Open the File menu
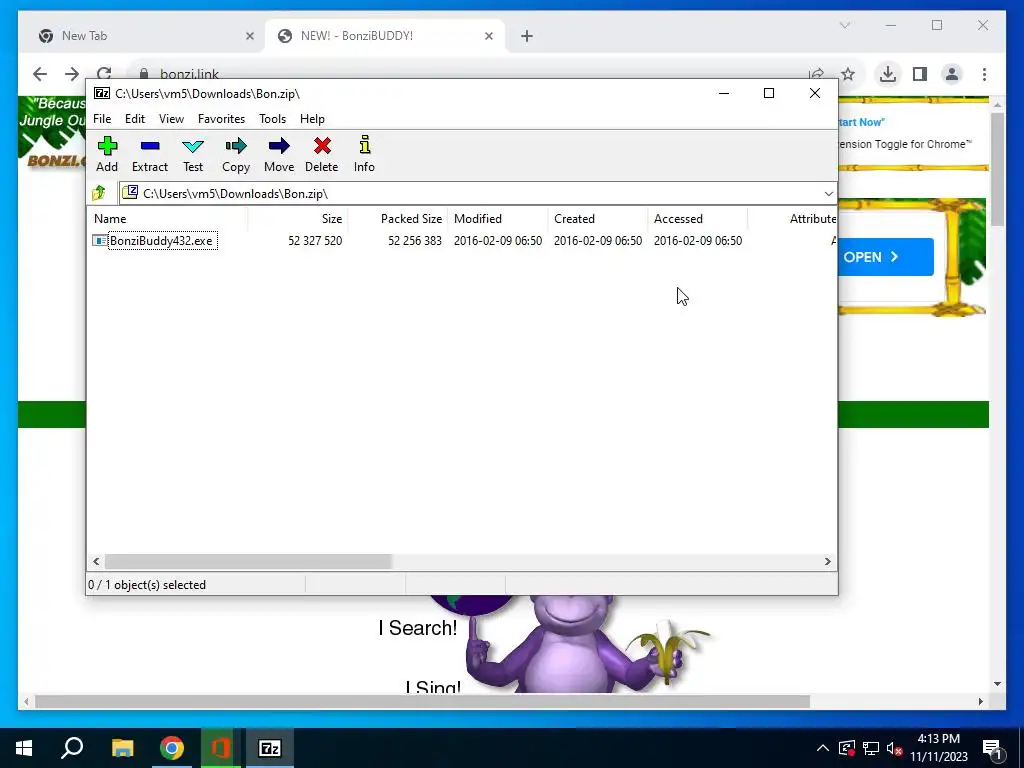Image resolution: width=1024 pixels, height=768 pixels. [102, 119]
